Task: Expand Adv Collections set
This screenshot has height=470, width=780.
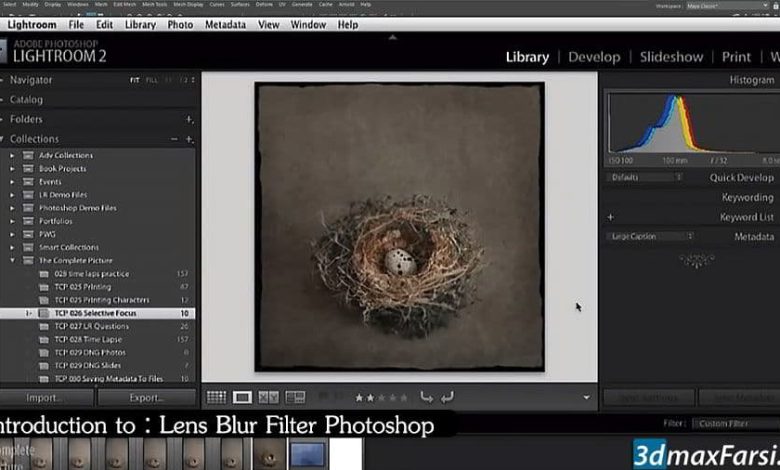Action: 12,155
